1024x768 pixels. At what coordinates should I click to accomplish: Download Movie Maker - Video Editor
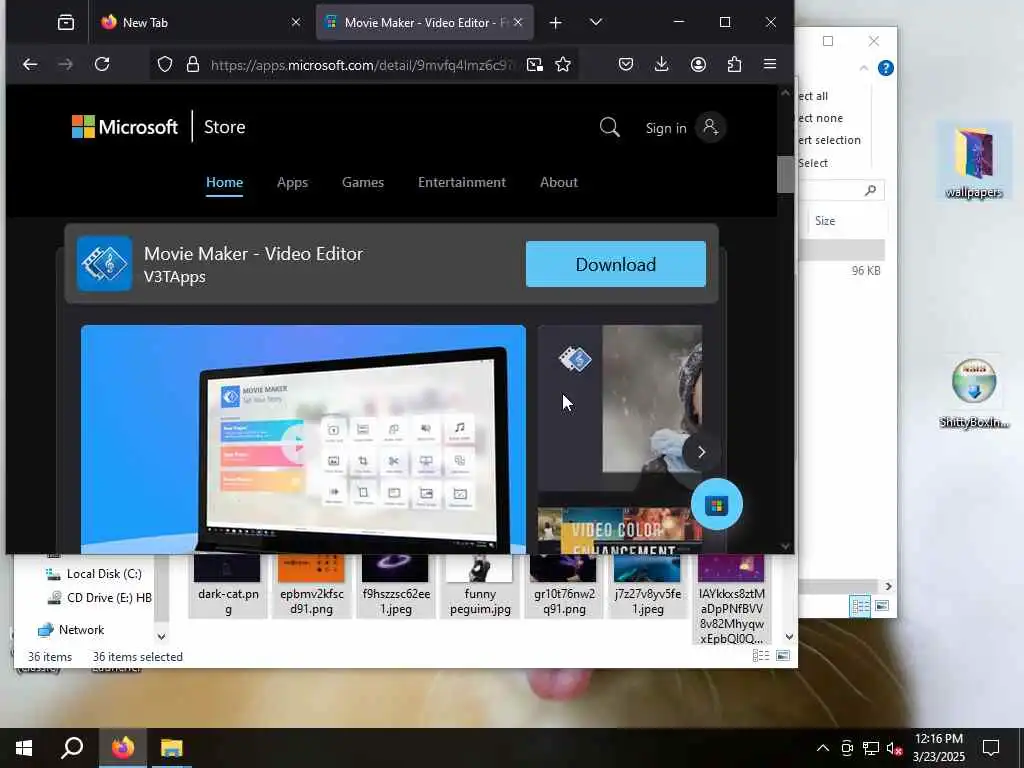[615, 264]
